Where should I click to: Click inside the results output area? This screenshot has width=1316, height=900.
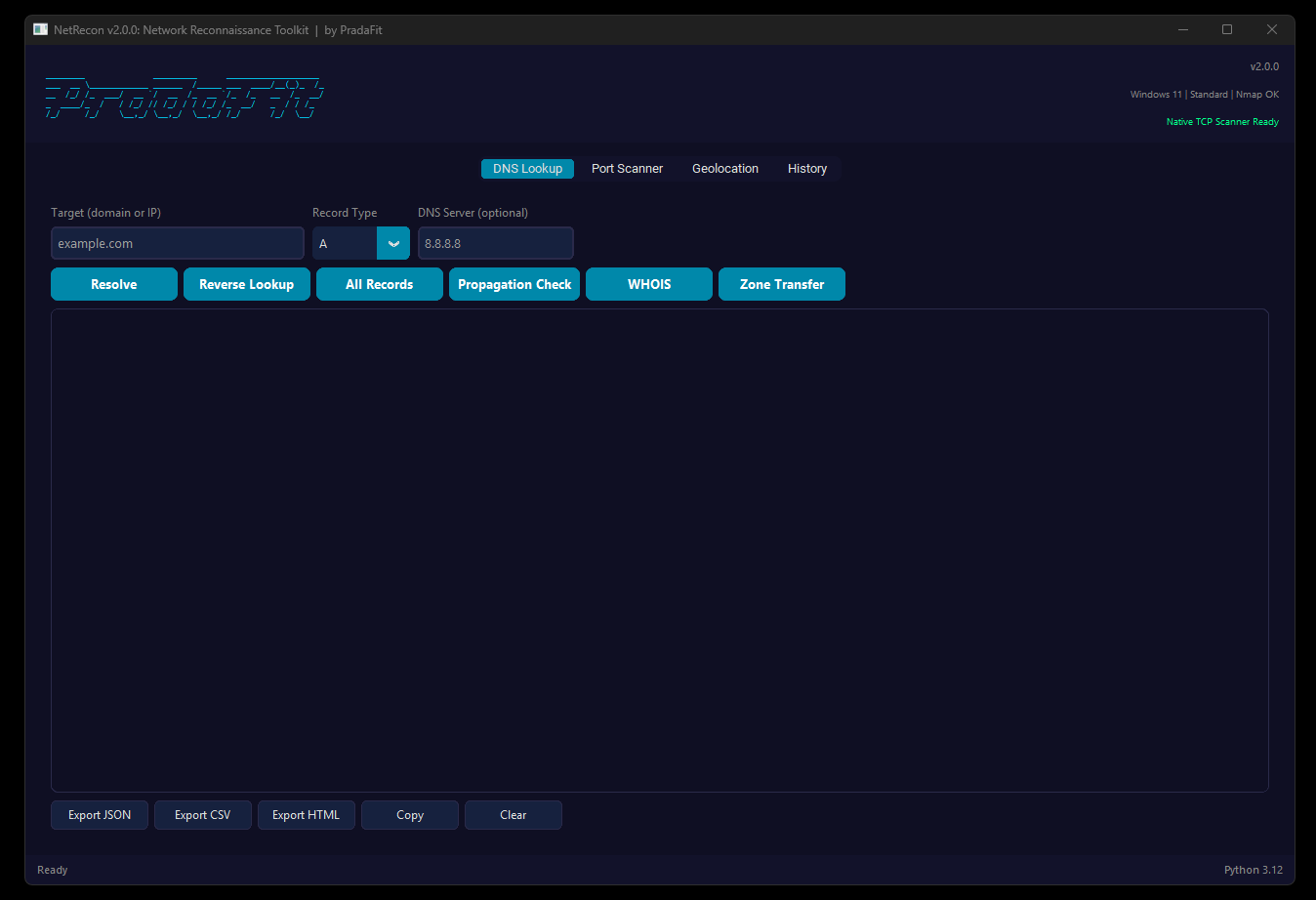pyautogui.click(x=660, y=551)
